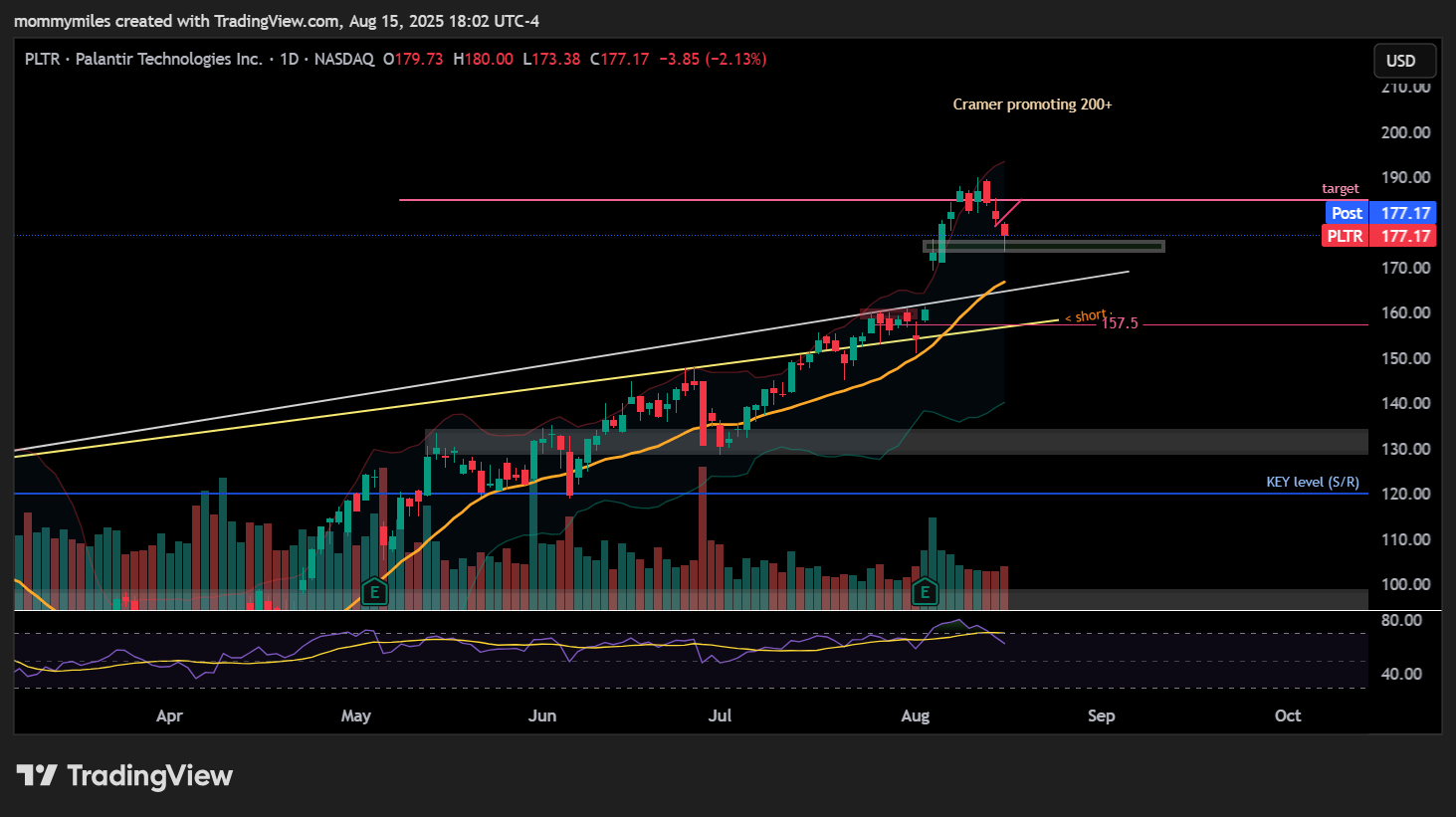Click 170.00 on the price axis
This screenshot has height=817, width=1456.
[x=1405, y=268]
